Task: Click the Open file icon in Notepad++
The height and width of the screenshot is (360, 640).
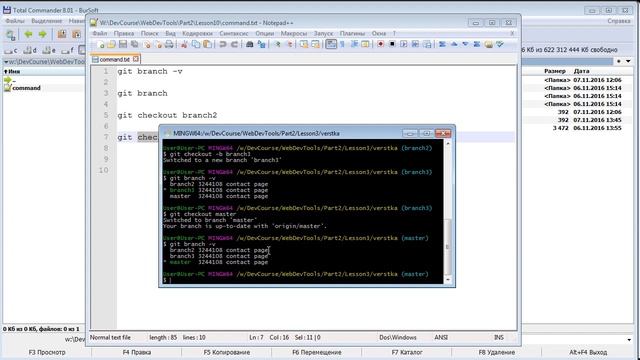Action: 111,44
